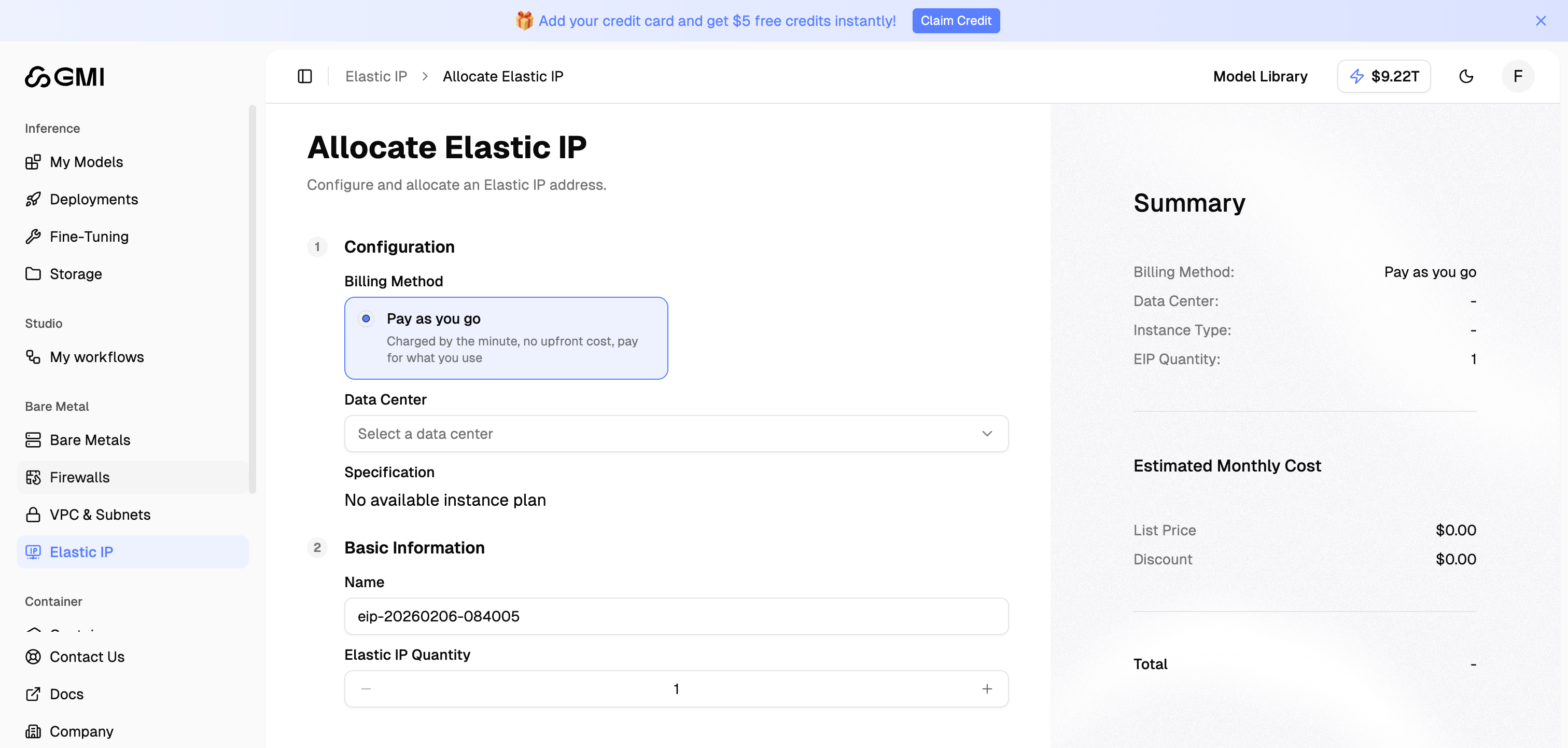Click the Firewalls shield icon

click(34, 477)
